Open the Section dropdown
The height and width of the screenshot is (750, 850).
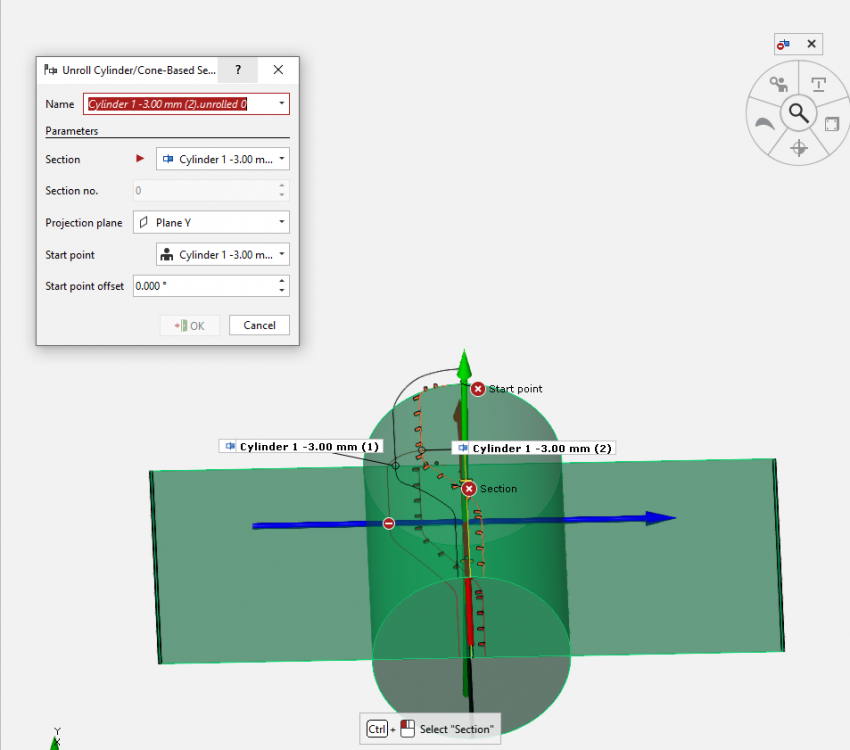point(283,159)
